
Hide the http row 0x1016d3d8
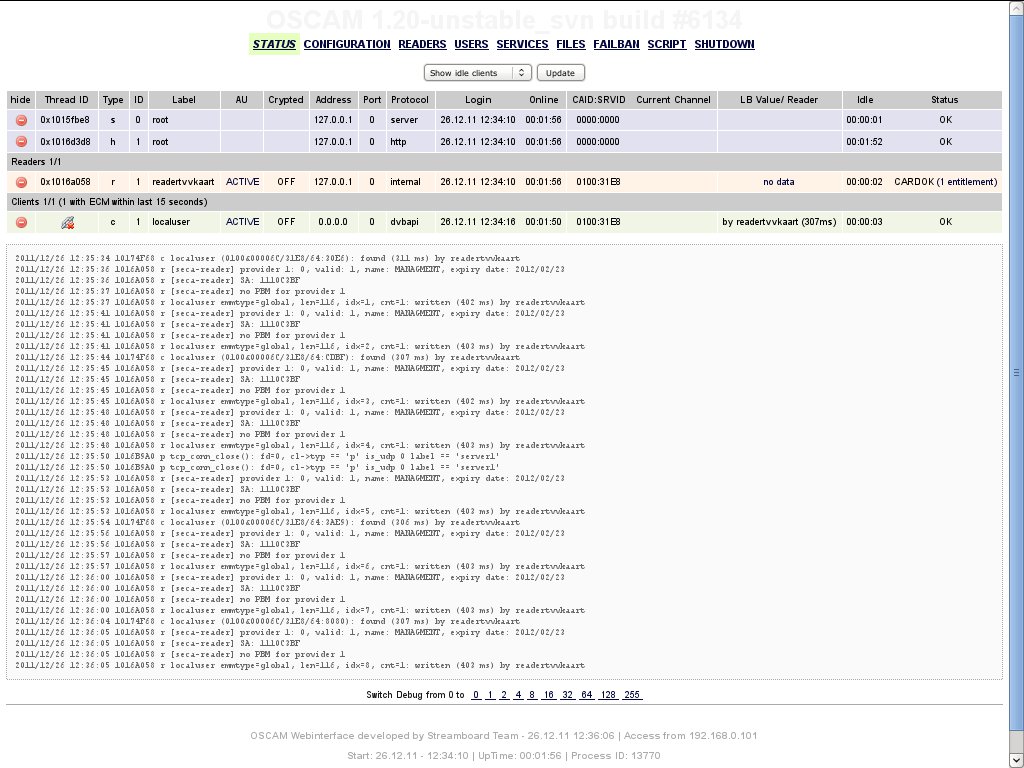coord(21,142)
